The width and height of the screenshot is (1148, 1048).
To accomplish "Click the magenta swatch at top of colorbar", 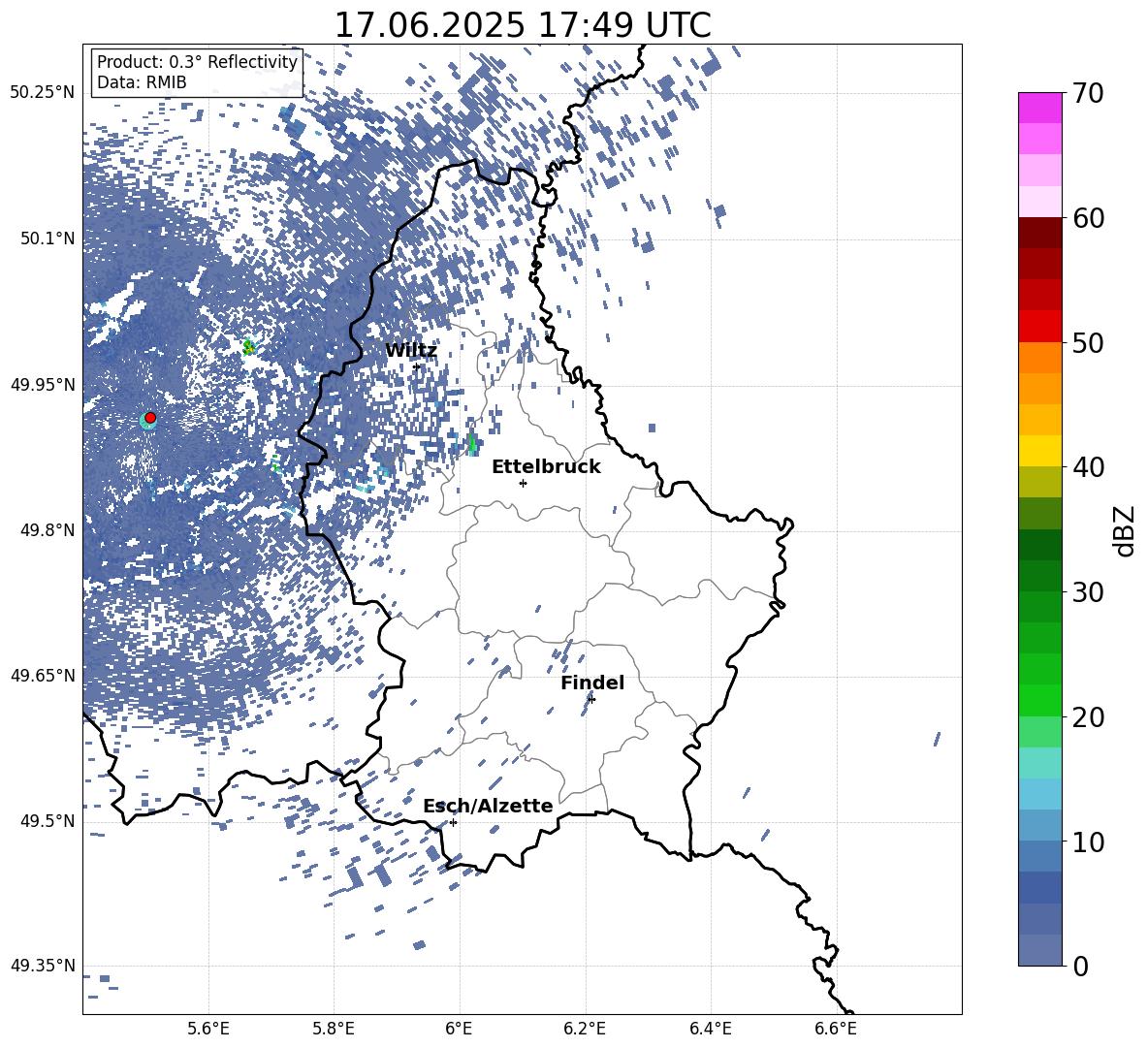I will pos(1039,108).
